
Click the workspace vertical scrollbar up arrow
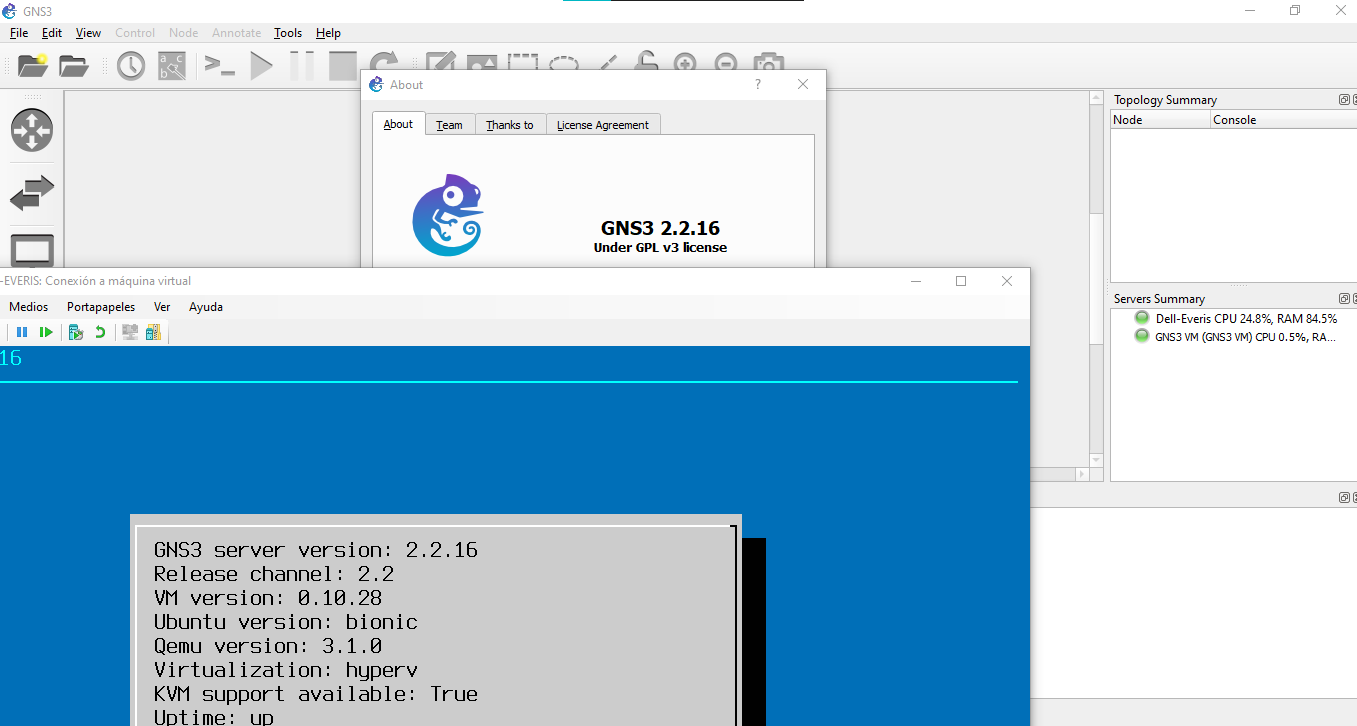1096,99
